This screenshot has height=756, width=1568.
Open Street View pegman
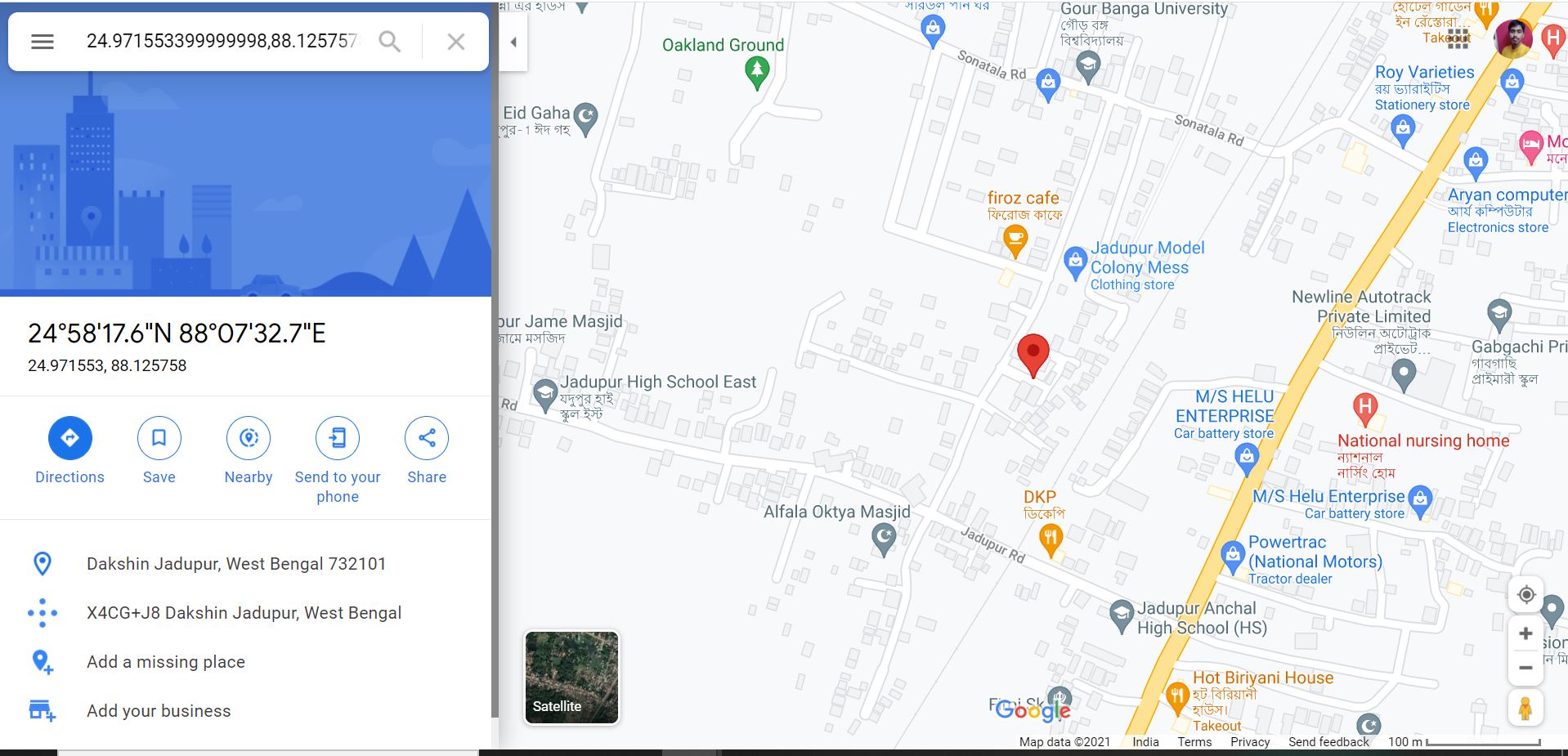point(1525,708)
